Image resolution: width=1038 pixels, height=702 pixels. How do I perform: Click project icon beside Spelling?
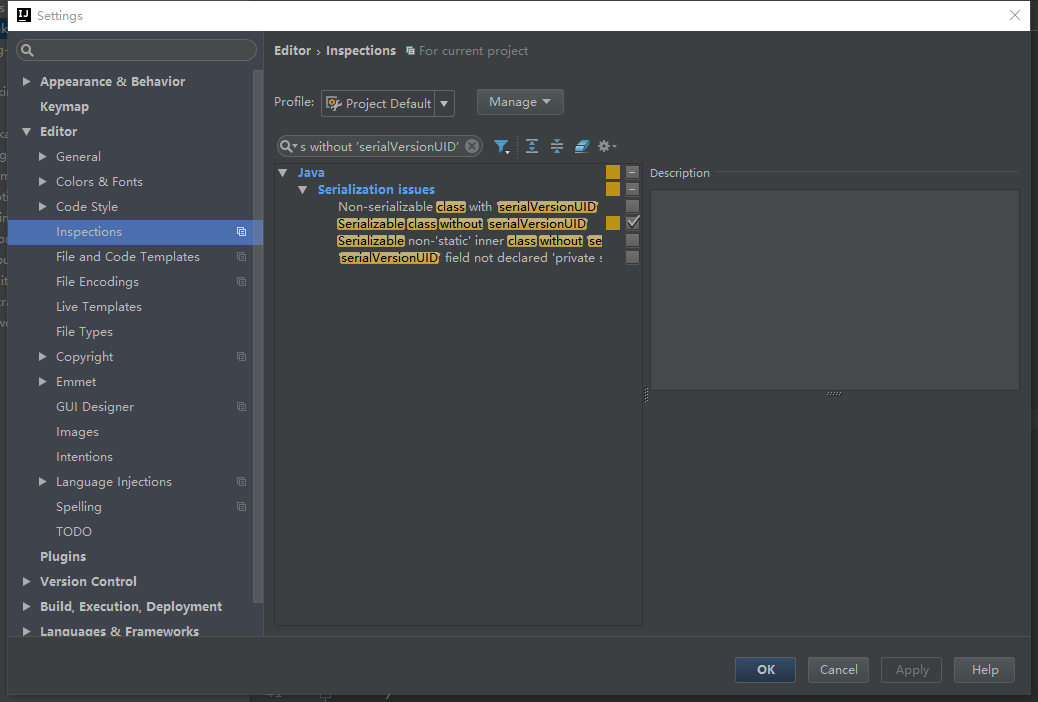tap(242, 507)
